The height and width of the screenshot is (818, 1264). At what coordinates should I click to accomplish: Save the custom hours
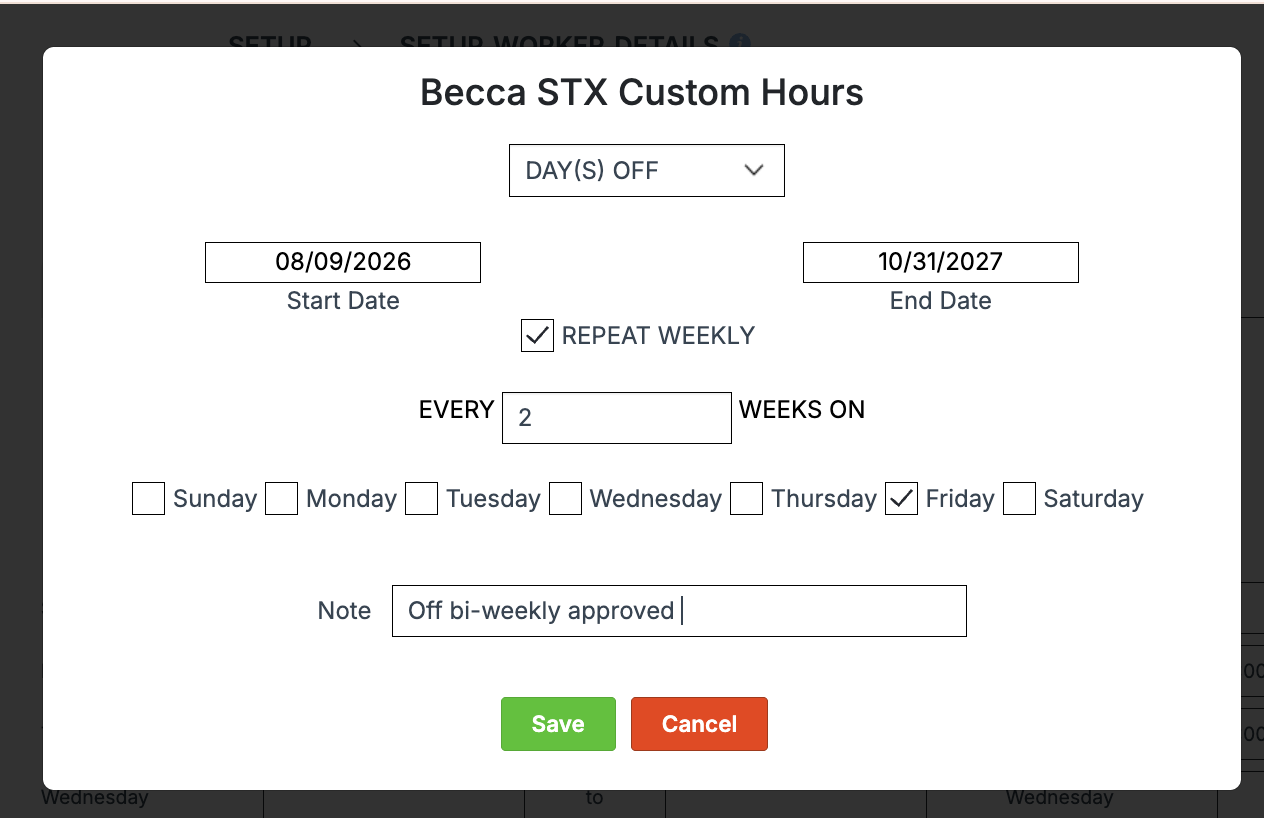558,724
